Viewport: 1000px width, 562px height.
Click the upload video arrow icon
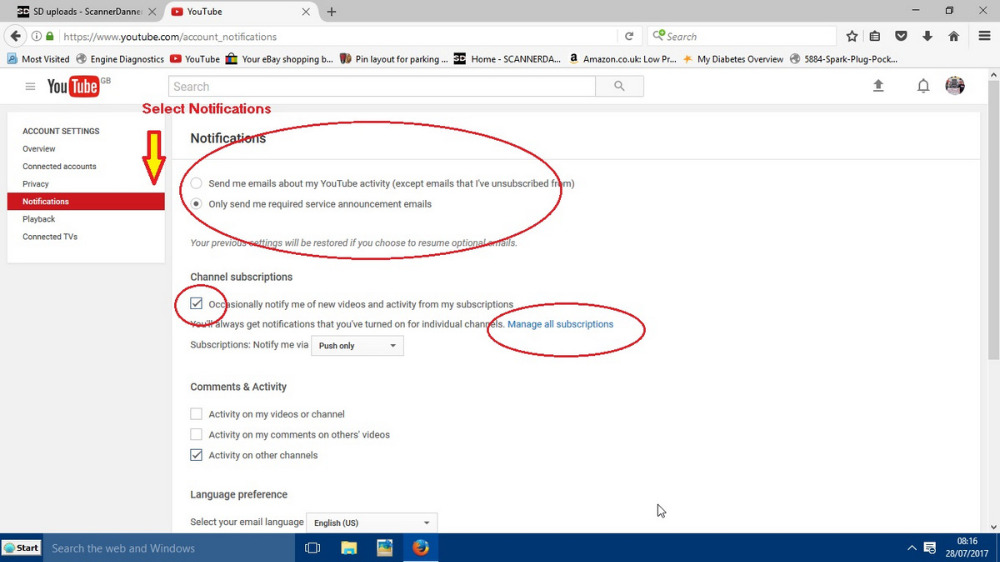[878, 86]
